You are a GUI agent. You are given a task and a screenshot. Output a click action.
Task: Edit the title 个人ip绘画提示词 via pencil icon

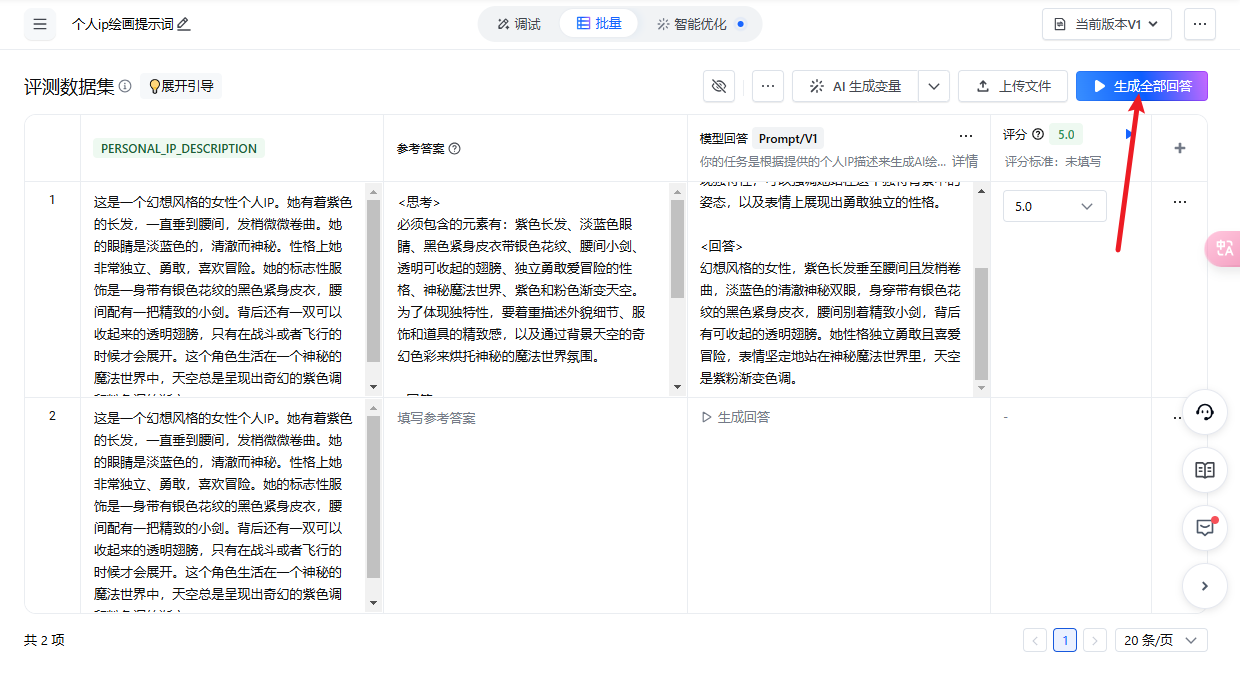(x=183, y=24)
